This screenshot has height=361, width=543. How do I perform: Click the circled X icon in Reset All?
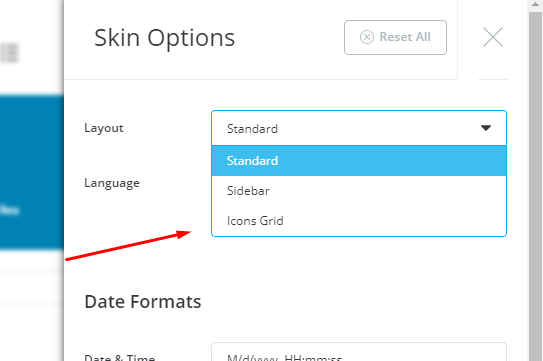click(x=367, y=37)
